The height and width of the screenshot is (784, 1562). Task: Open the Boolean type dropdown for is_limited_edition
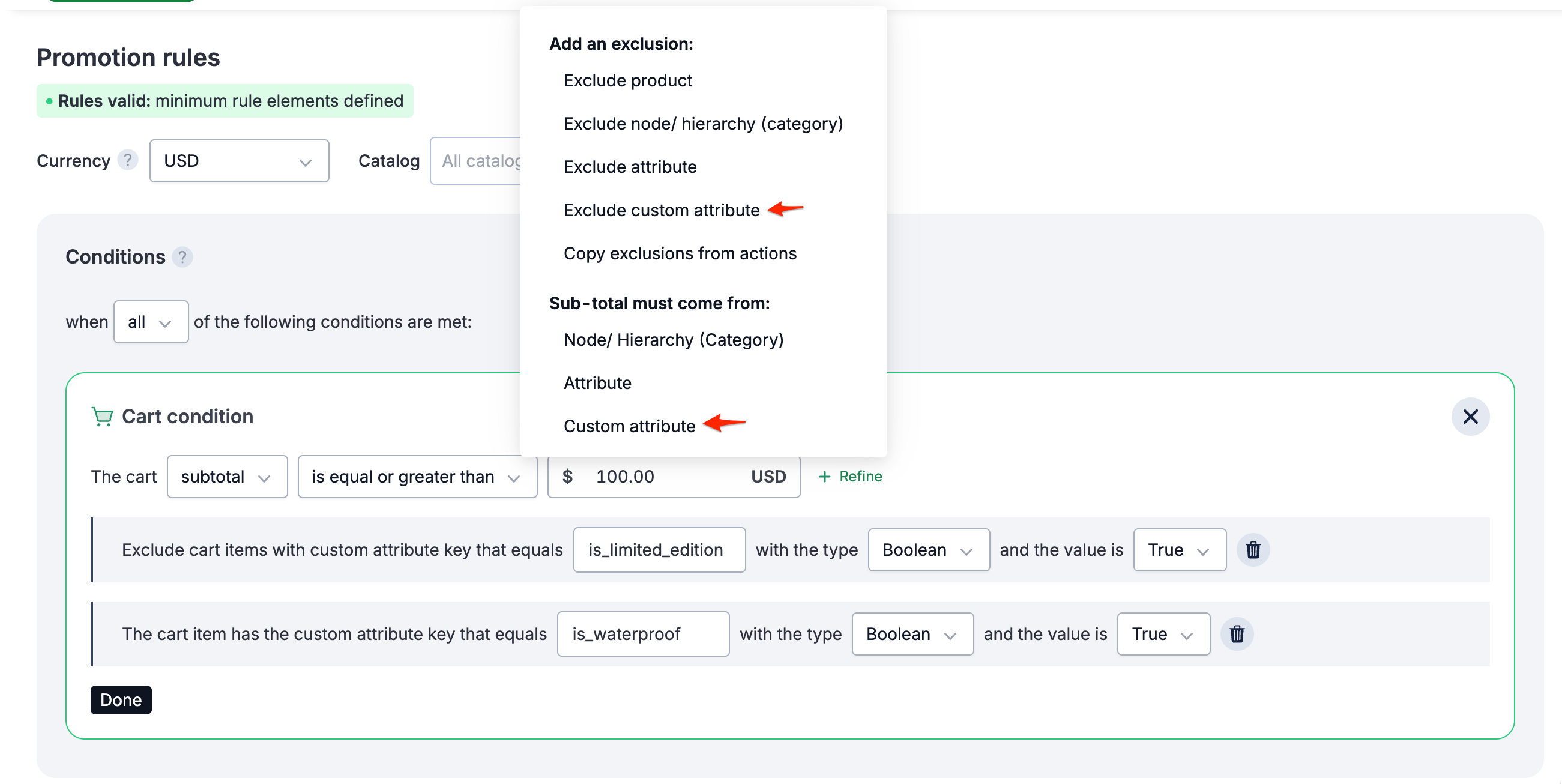coord(927,550)
